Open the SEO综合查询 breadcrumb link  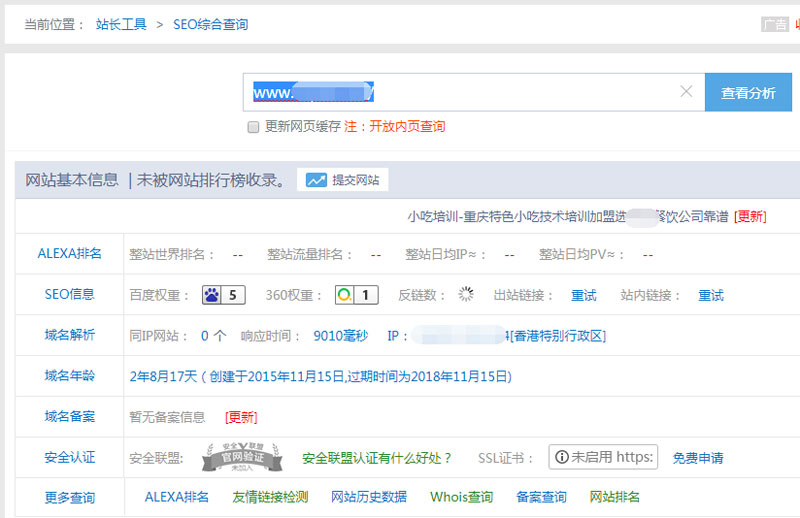210,24
